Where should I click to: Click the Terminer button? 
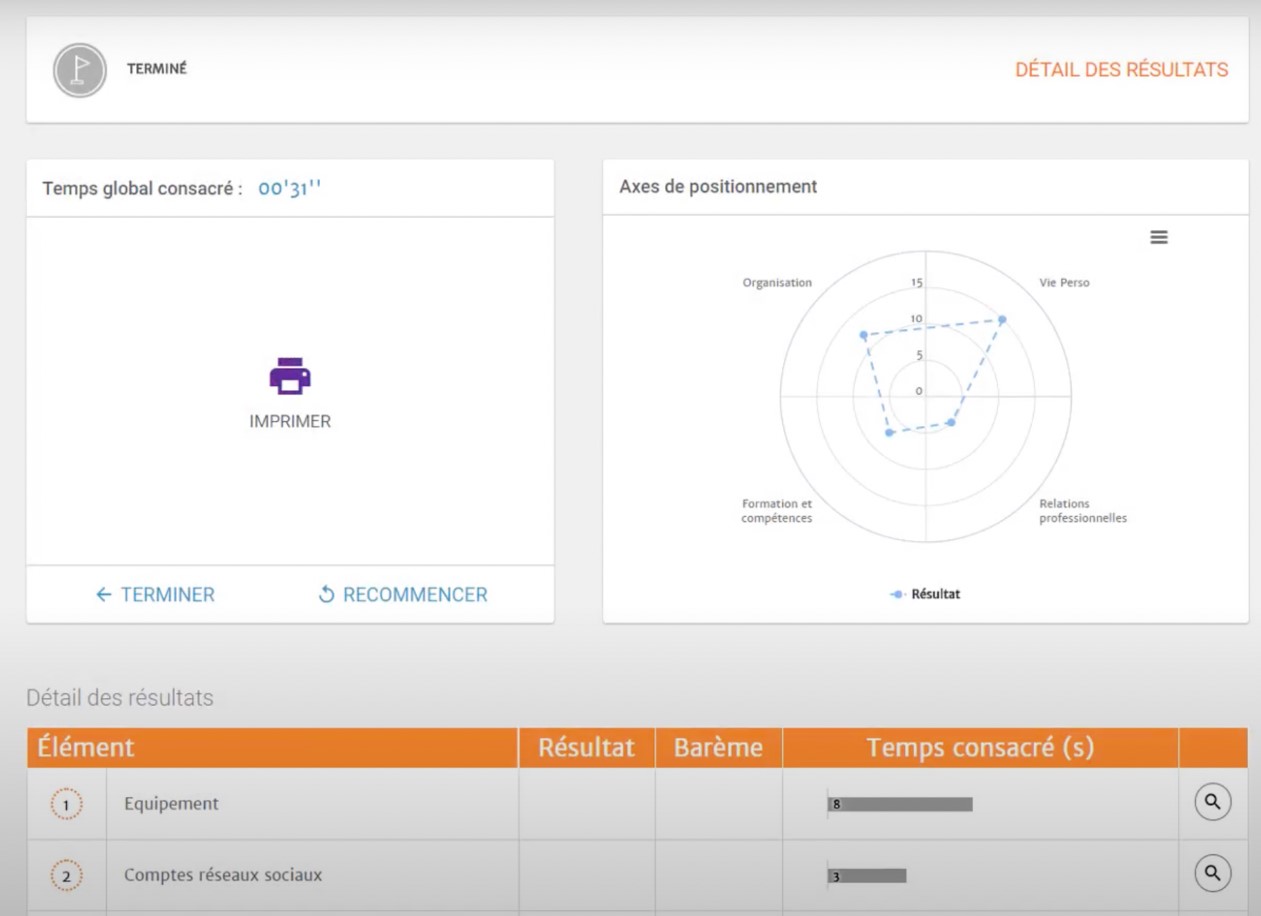click(x=155, y=593)
